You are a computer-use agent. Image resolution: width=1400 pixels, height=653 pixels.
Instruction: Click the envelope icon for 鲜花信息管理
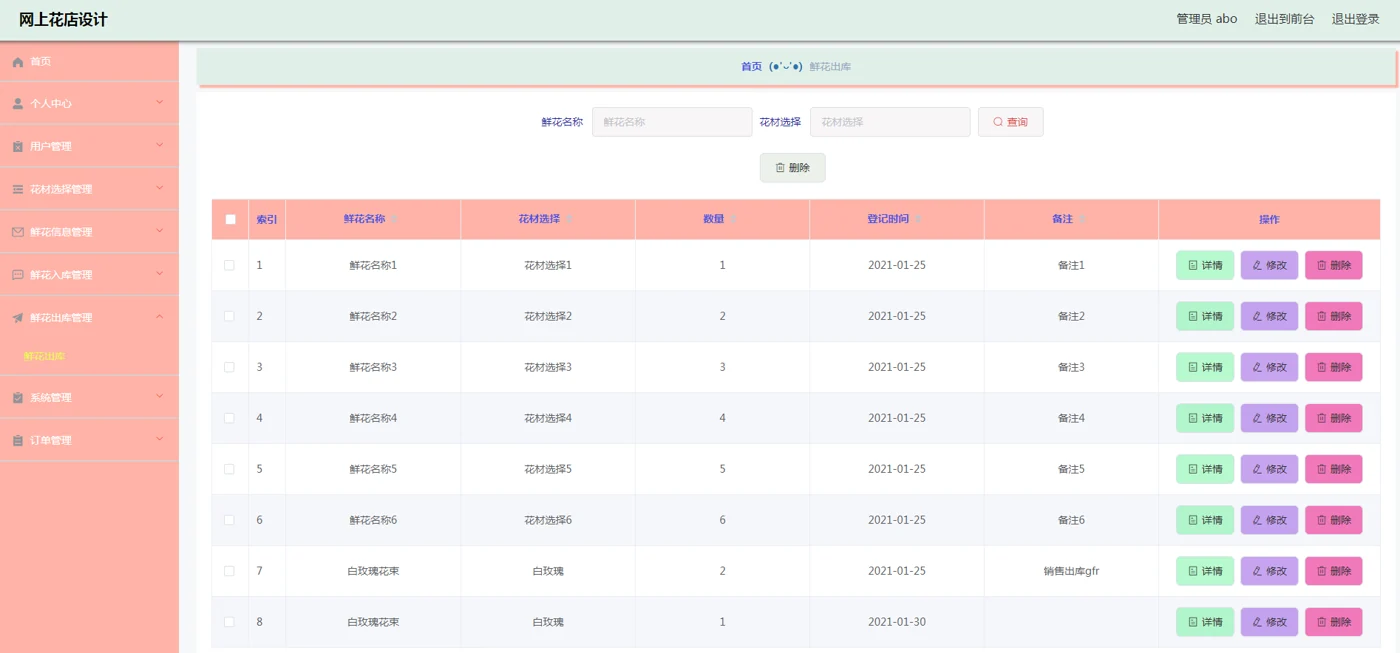click(17, 232)
